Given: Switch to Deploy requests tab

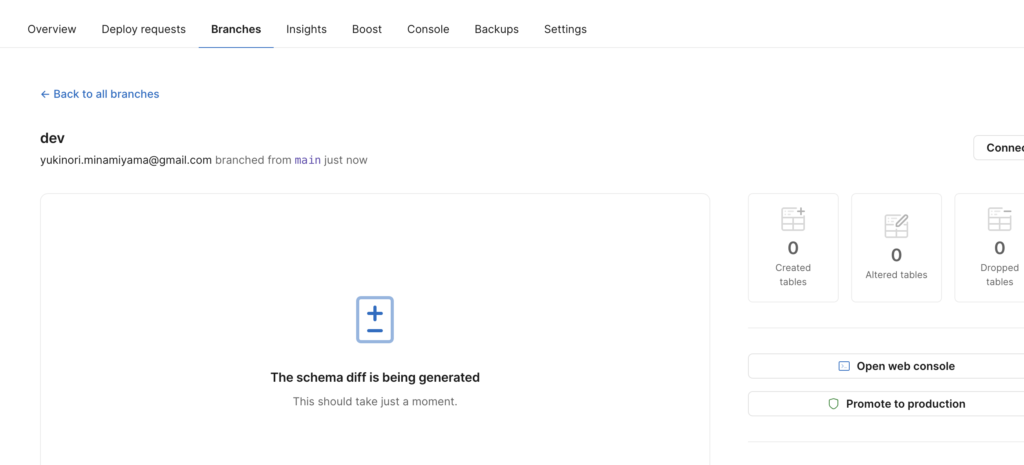Looking at the screenshot, I should 143,29.
